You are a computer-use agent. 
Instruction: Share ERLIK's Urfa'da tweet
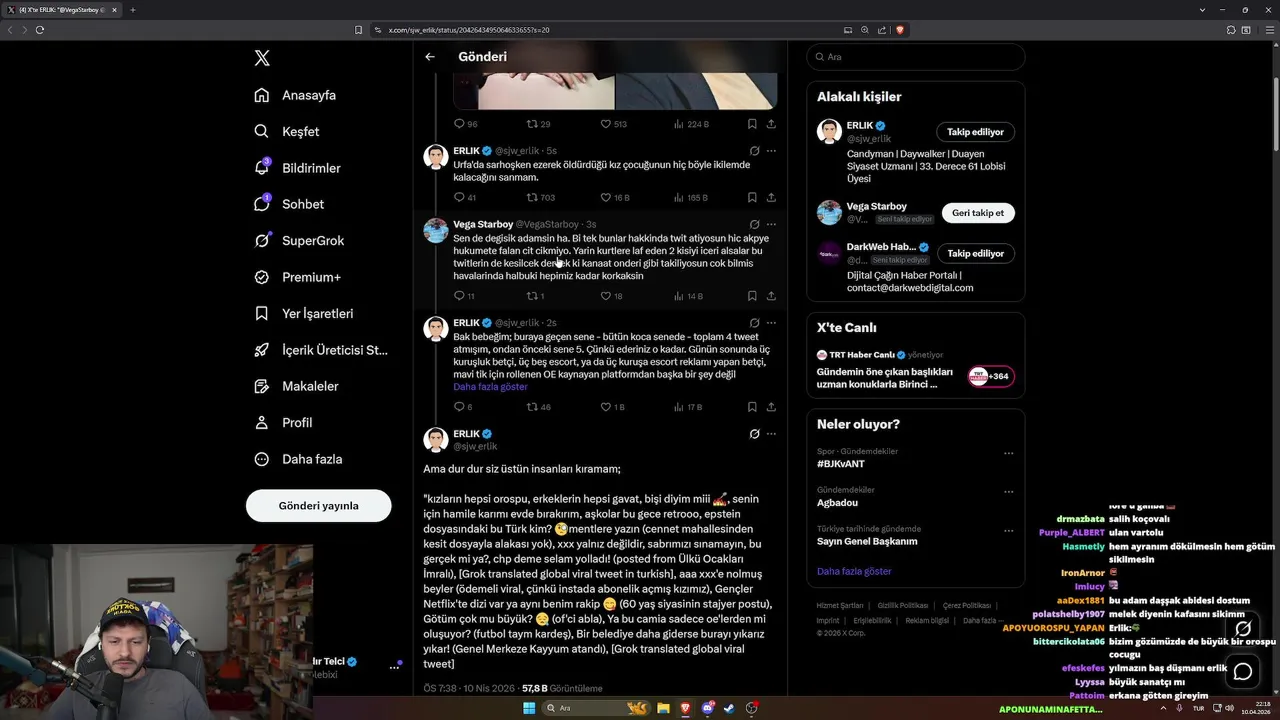point(771,198)
